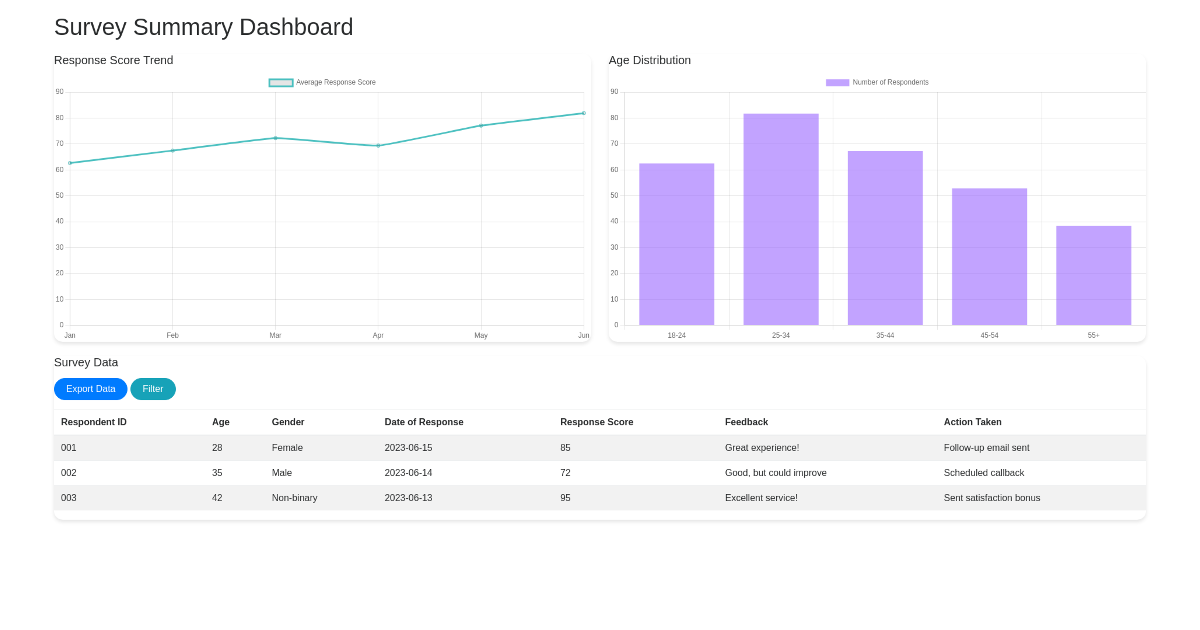Open the Response Score Trend panel
The image size is (1200, 630).
113,60
